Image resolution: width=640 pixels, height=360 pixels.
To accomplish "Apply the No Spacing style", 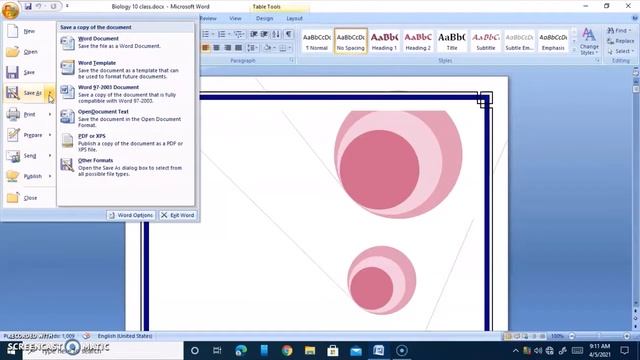I will click(x=351, y=41).
